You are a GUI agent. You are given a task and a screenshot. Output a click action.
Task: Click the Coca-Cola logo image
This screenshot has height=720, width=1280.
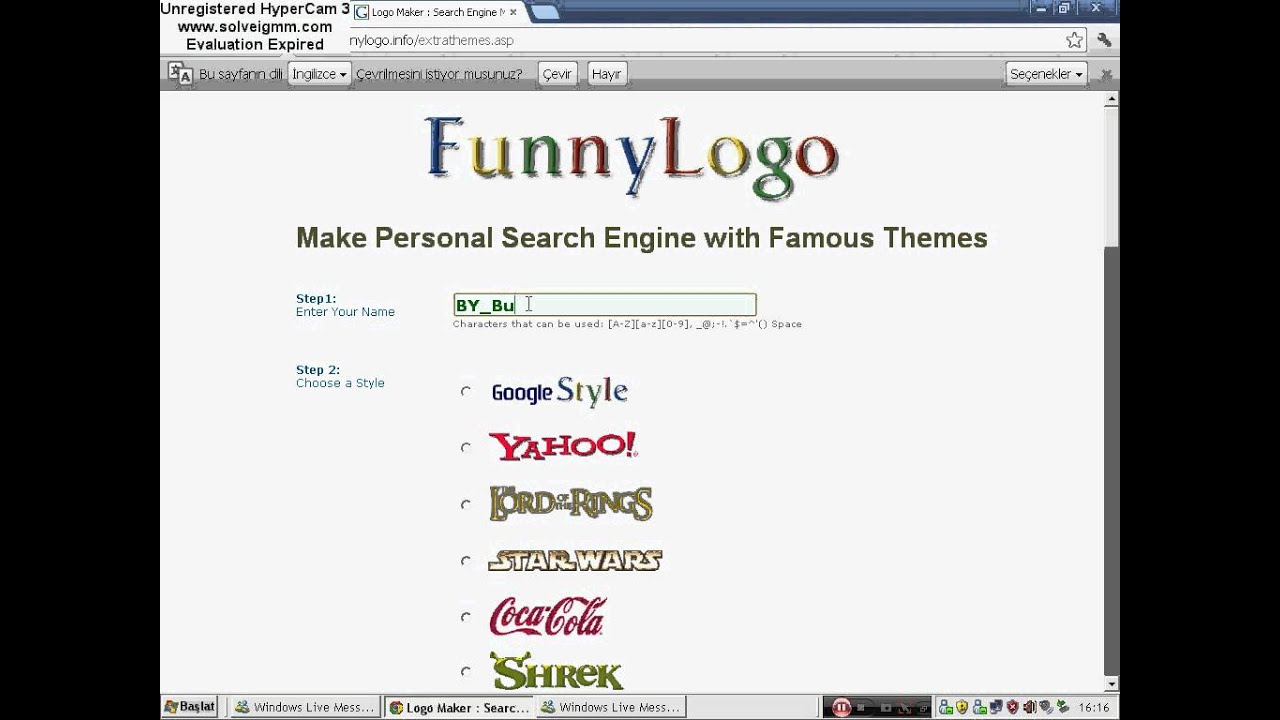[547, 616]
